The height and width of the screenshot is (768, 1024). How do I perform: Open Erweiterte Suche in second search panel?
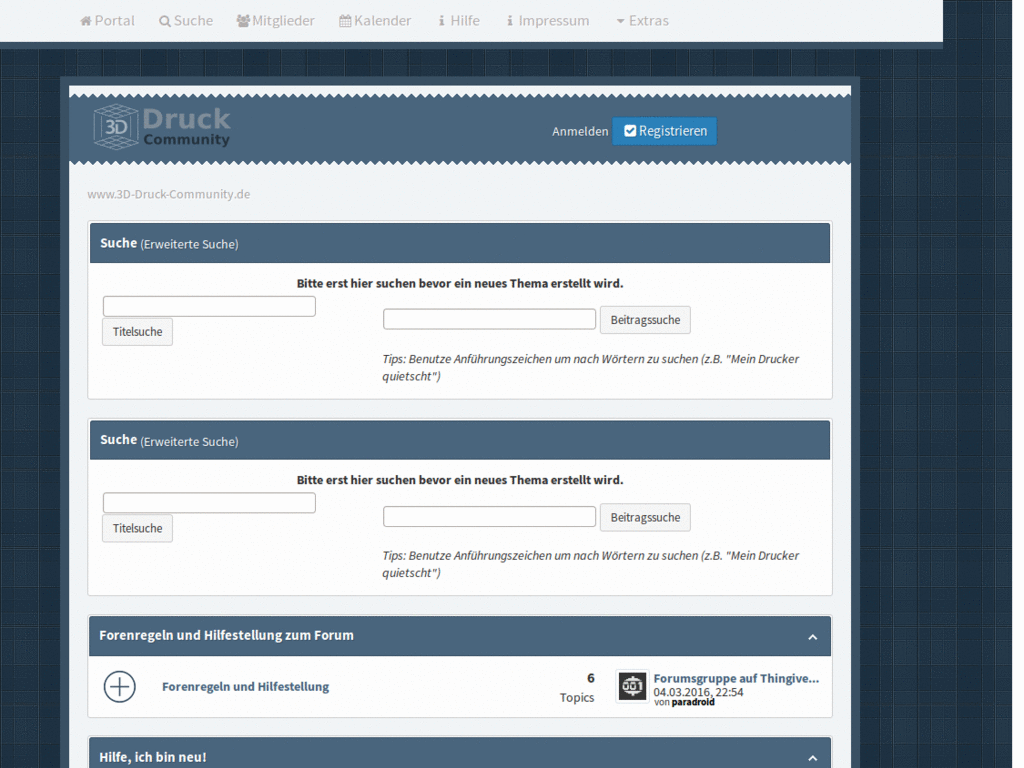click(189, 441)
